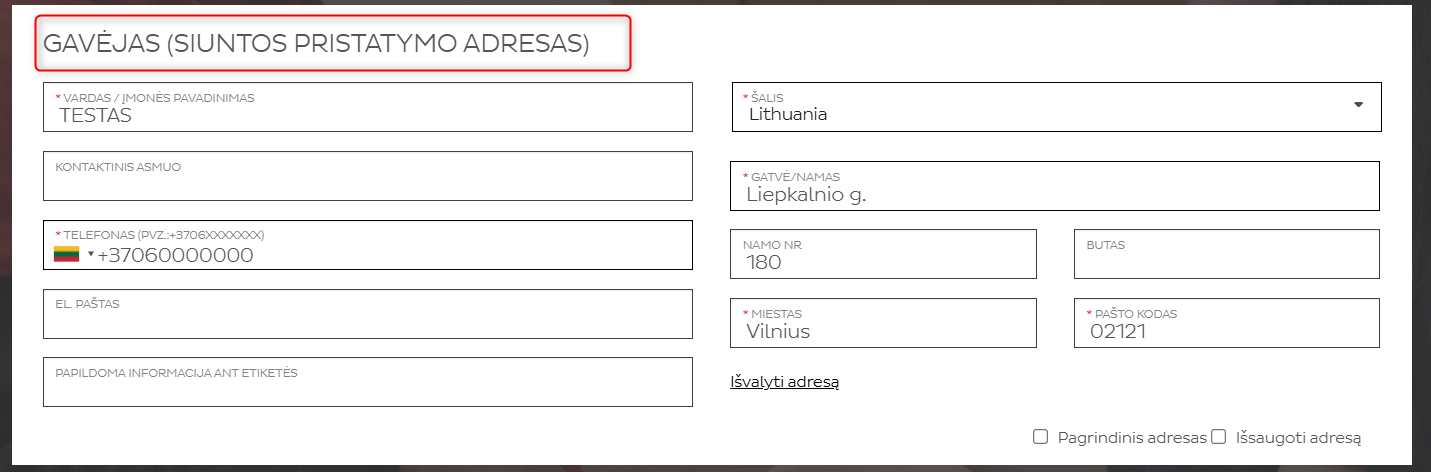Click the Pagrindinis adresas label text

point(1132,438)
